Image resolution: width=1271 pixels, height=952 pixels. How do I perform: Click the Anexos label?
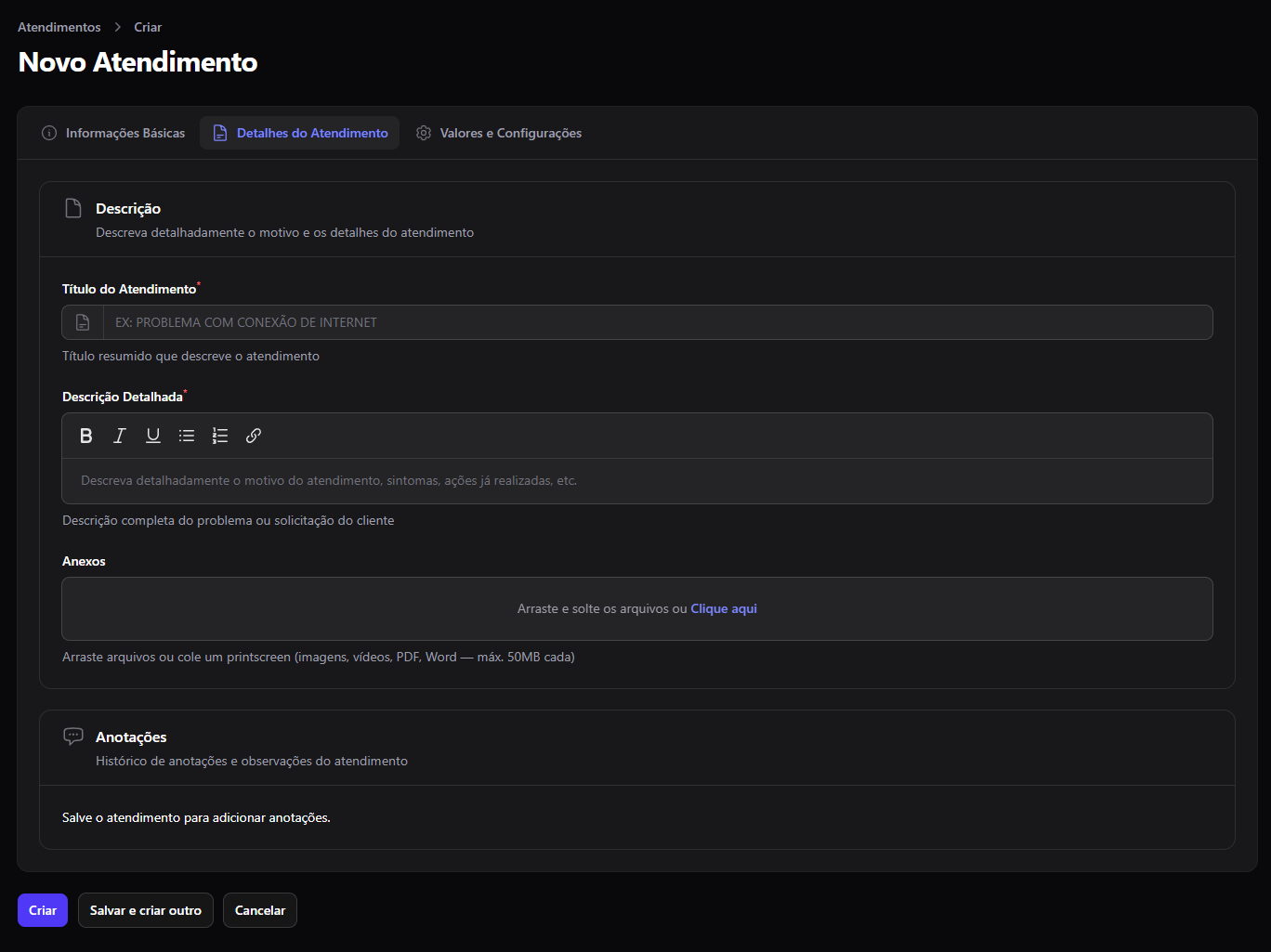(84, 561)
